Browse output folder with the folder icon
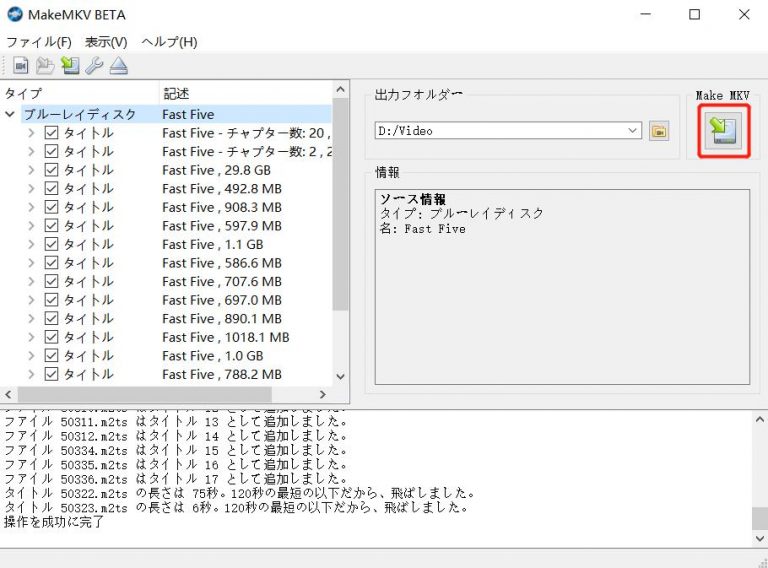This screenshot has width=768, height=568. coord(658,131)
